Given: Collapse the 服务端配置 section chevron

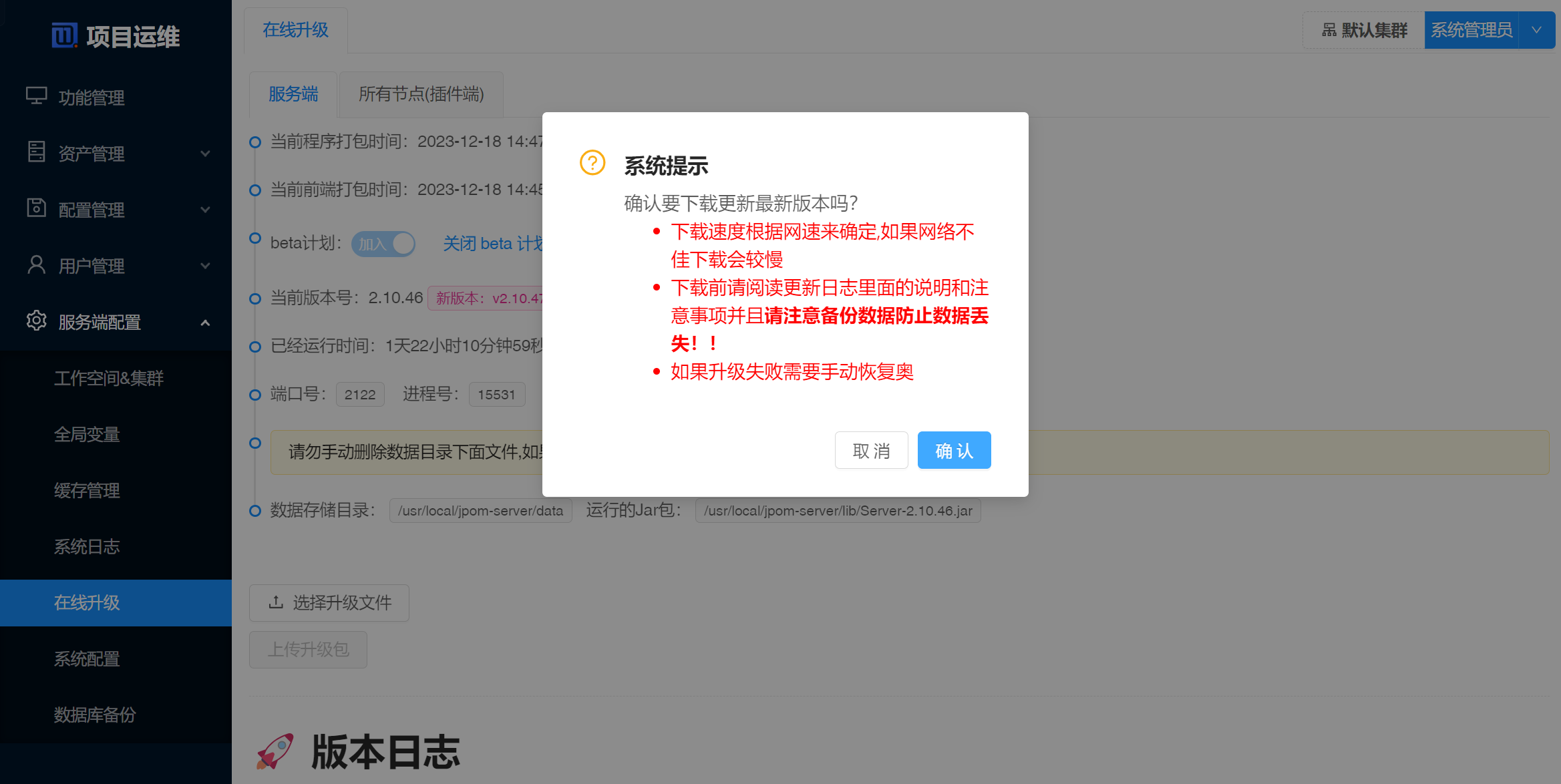Looking at the screenshot, I should [205, 322].
